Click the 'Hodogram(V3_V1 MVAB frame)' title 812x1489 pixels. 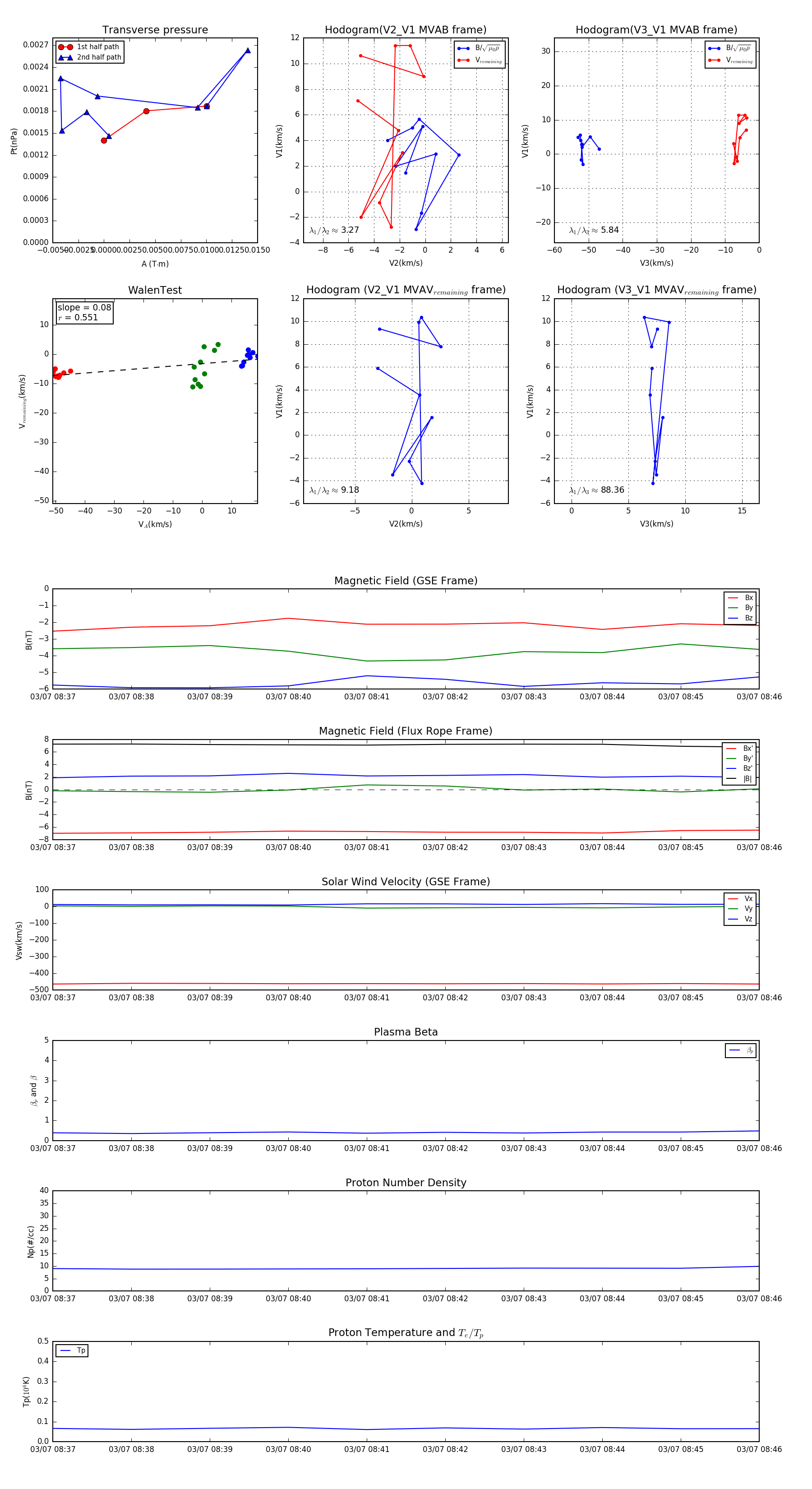pos(656,30)
